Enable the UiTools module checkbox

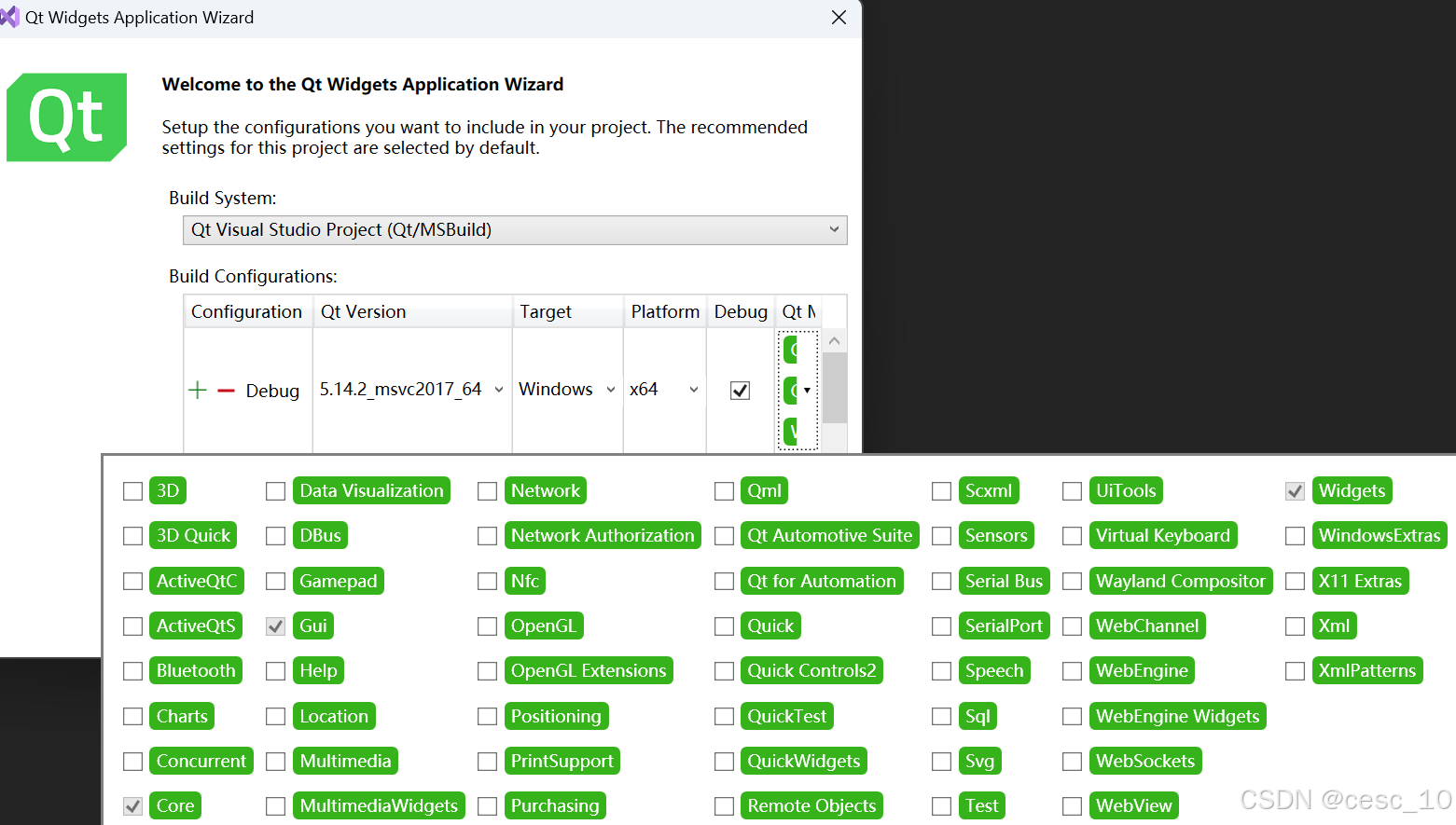tap(1072, 491)
